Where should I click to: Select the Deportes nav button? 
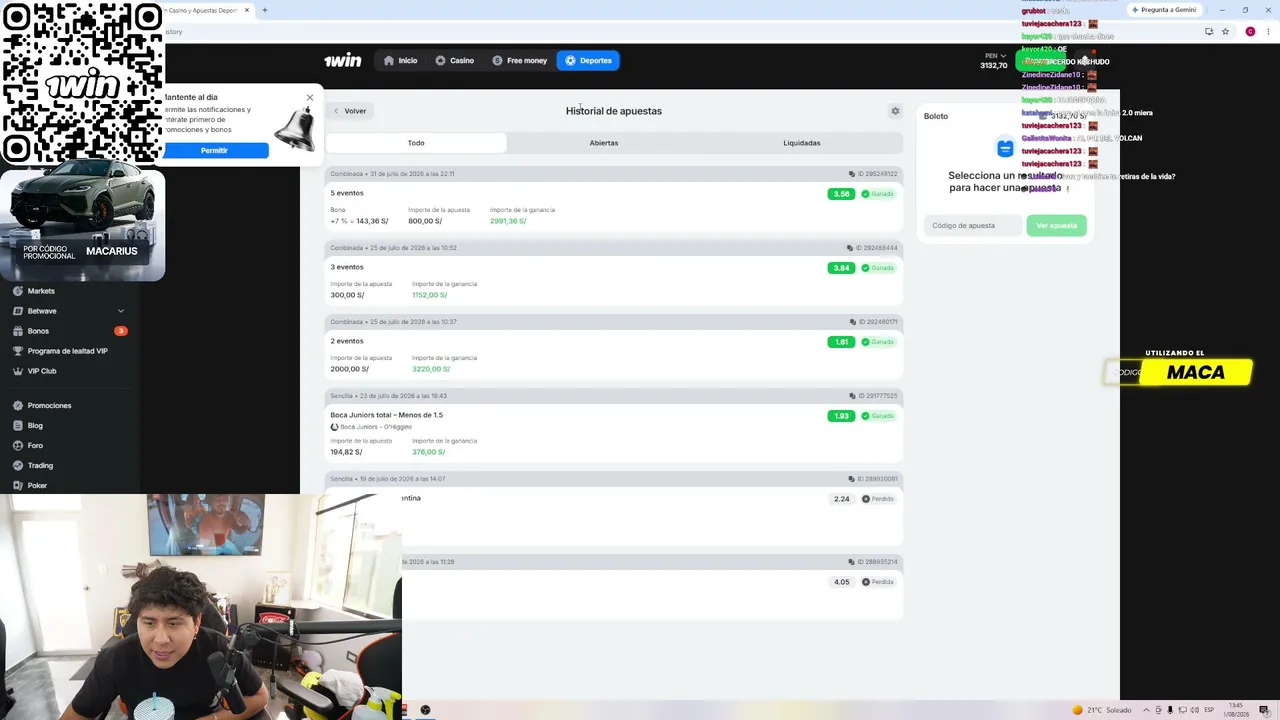point(588,61)
